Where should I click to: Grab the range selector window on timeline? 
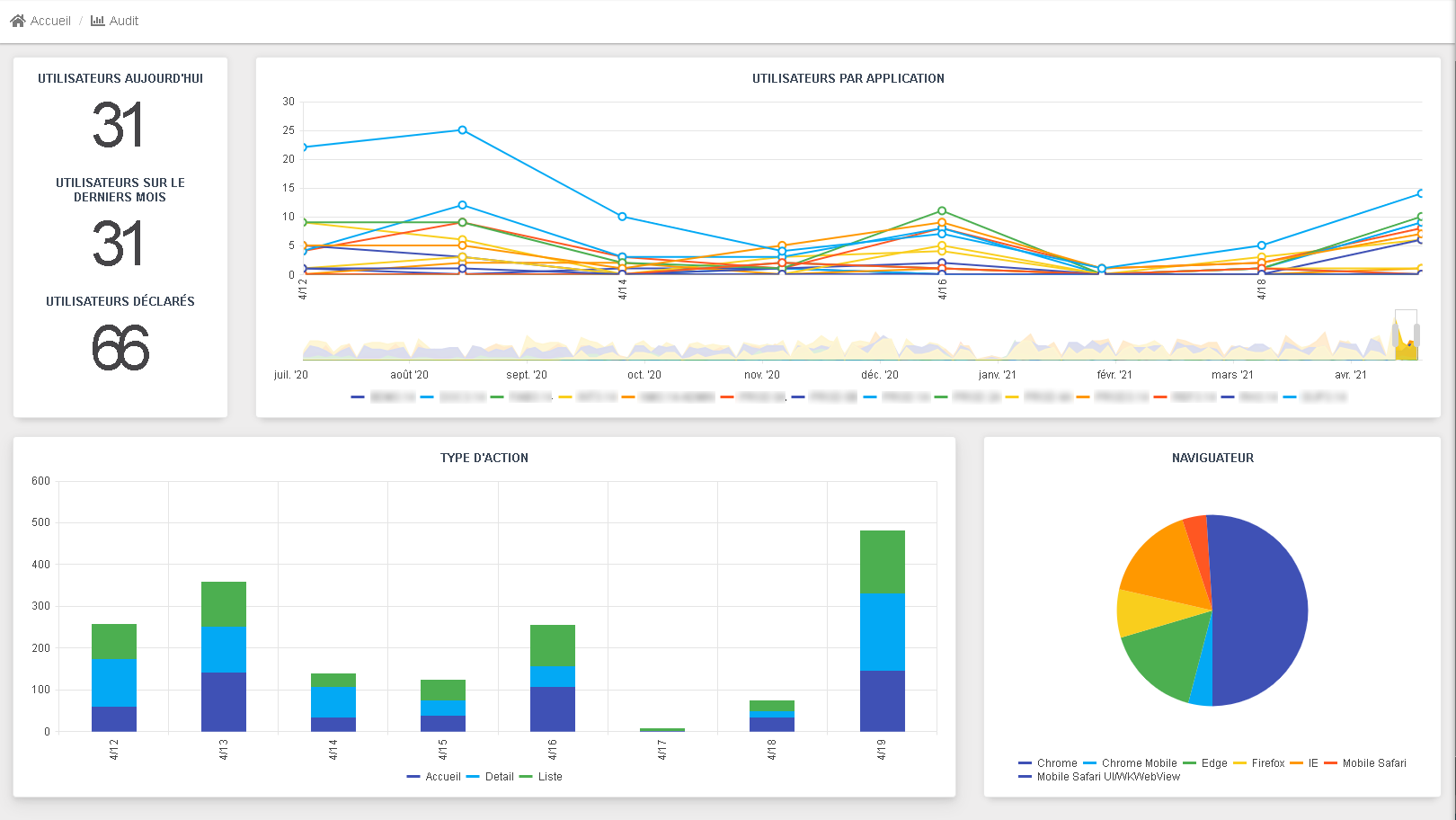coord(1406,335)
